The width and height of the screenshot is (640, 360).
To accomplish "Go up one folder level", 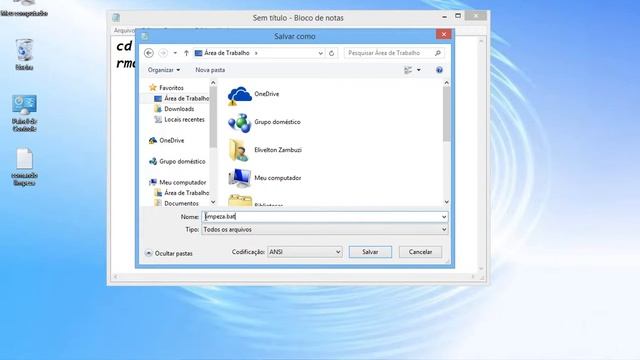I will pos(186,53).
